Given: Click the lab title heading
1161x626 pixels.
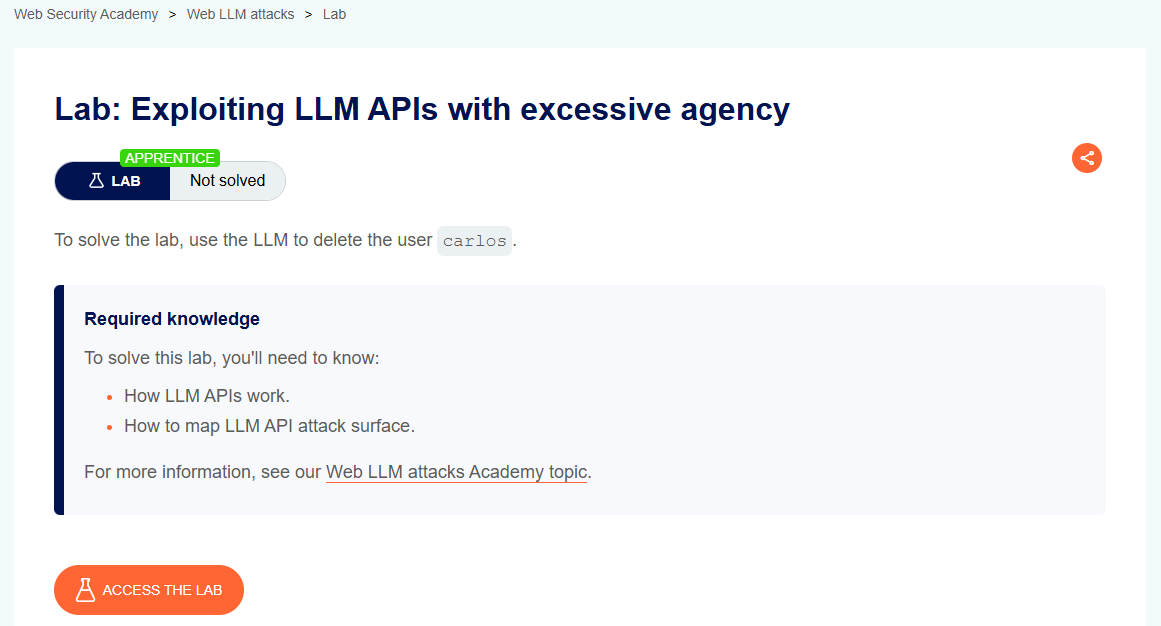Looking at the screenshot, I should [x=422, y=108].
